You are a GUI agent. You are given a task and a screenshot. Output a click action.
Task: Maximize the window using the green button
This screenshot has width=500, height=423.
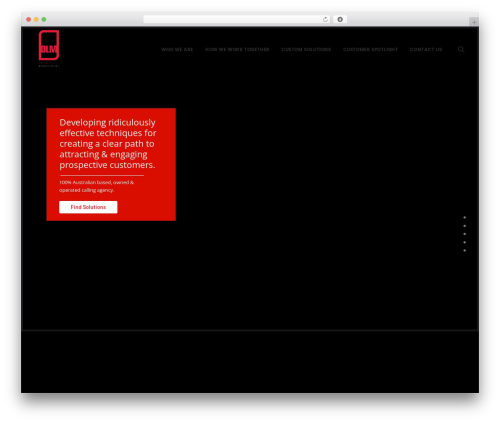click(x=44, y=19)
